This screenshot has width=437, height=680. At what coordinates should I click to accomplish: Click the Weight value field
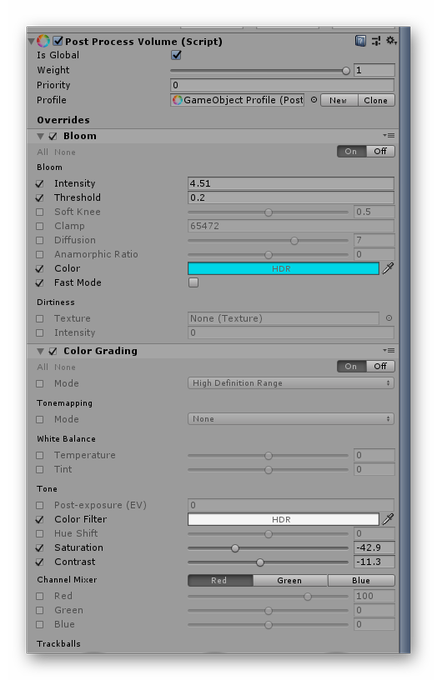pos(374,70)
